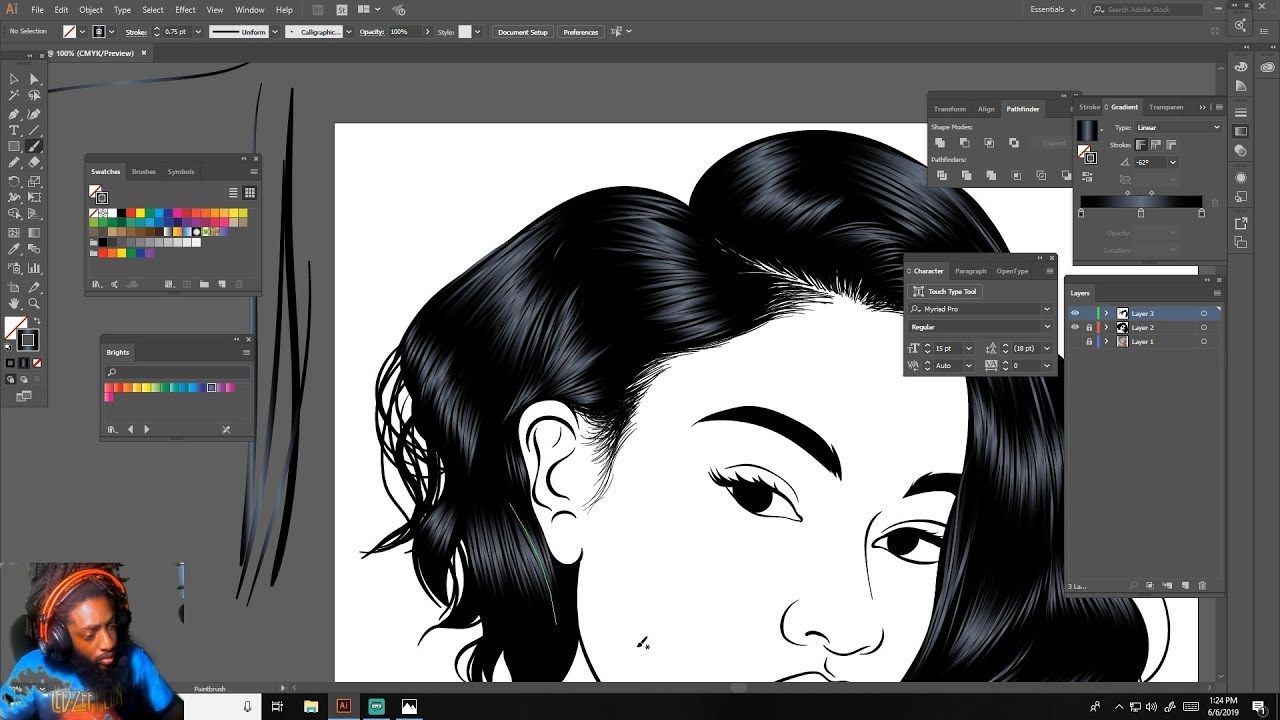
Task: Select the Eyedropper tool
Action: [x=14, y=250]
